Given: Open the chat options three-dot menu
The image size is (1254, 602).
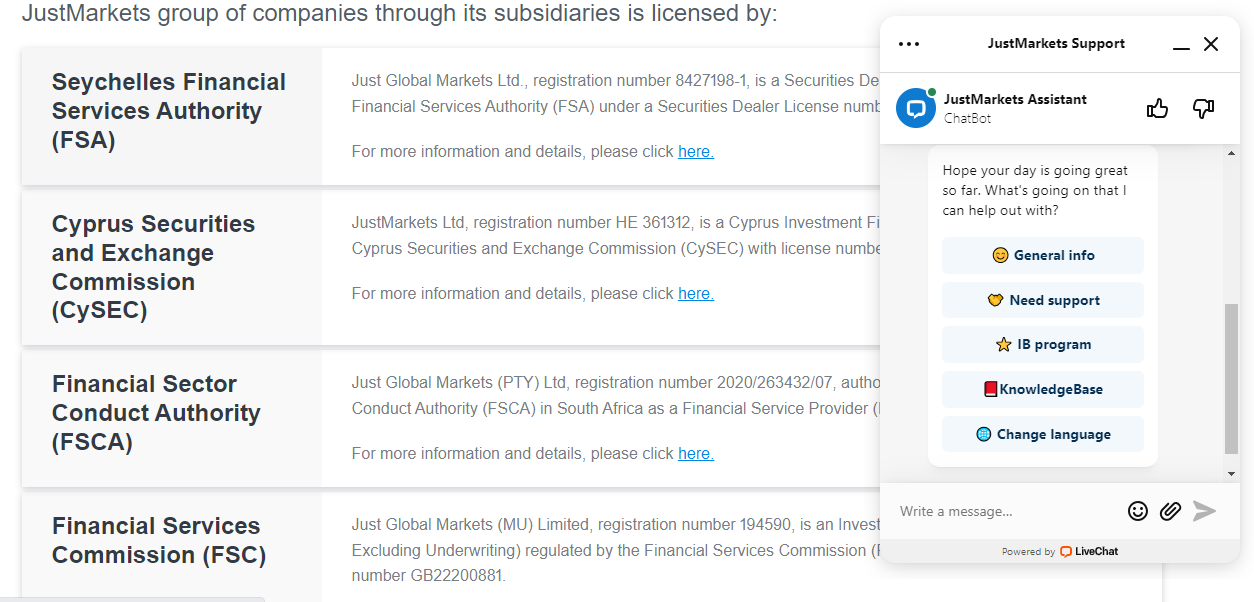Looking at the screenshot, I should coord(908,44).
